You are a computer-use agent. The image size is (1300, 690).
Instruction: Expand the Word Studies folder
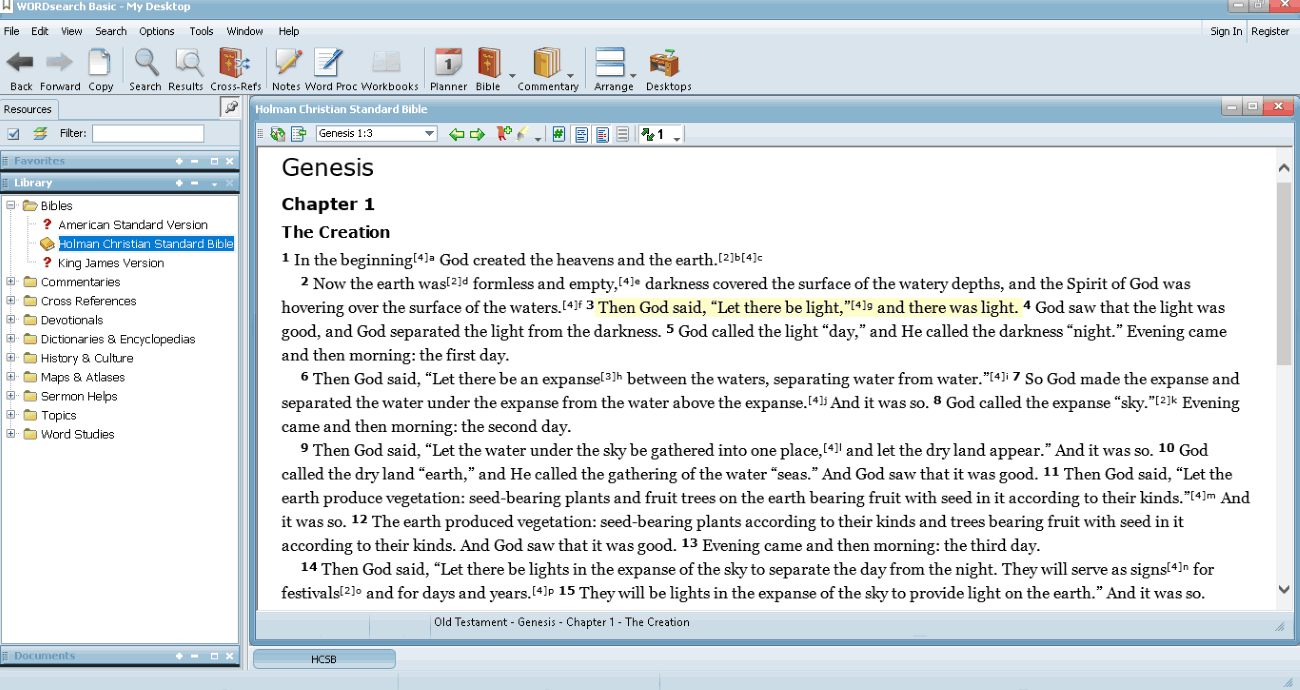[x=11, y=434]
